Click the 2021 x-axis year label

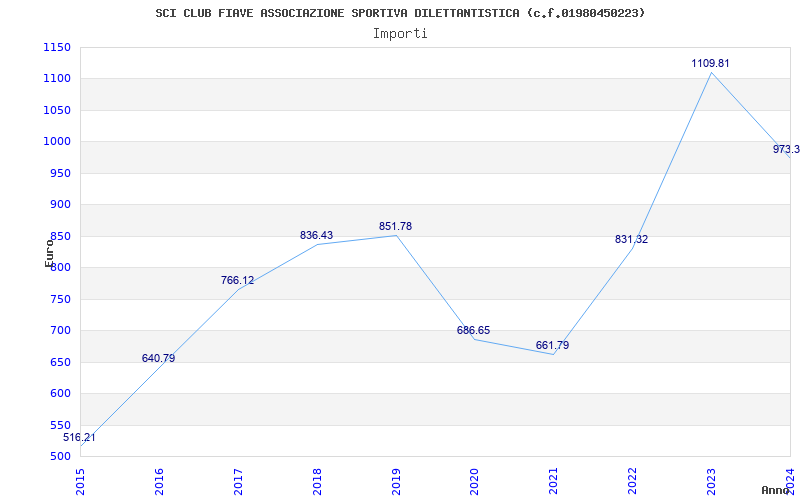point(554,482)
